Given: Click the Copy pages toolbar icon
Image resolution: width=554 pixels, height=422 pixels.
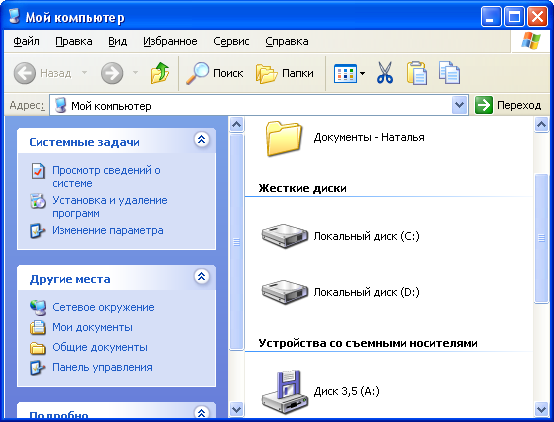Looking at the screenshot, I should click(449, 73).
